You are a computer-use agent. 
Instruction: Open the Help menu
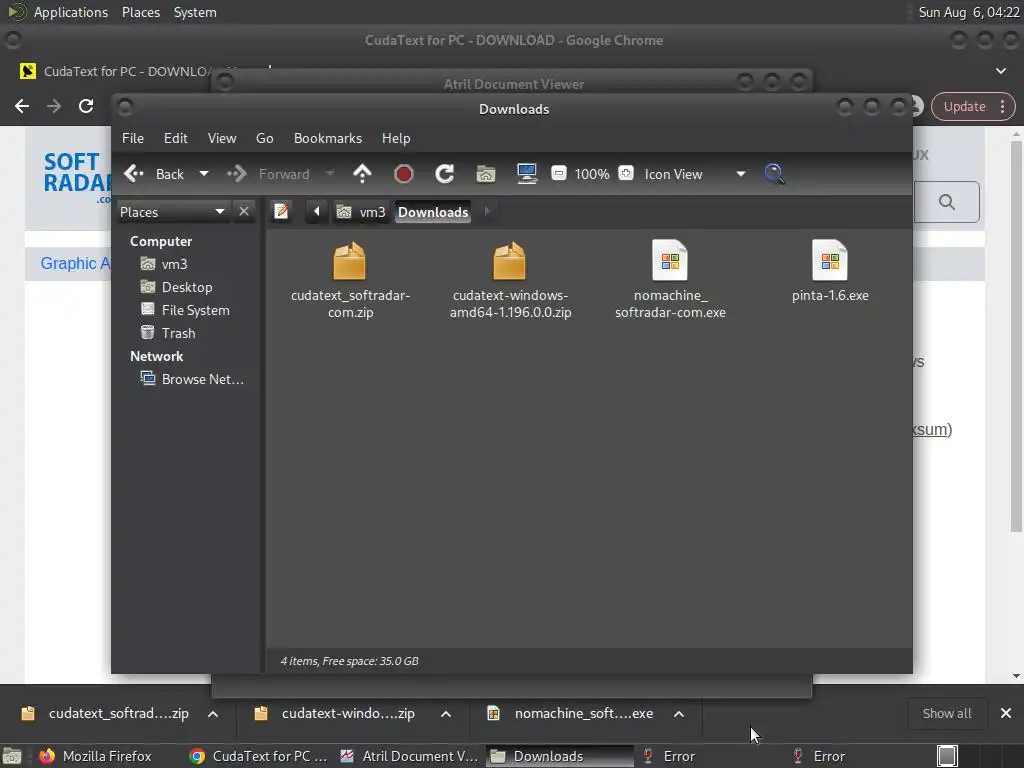point(396,138)
